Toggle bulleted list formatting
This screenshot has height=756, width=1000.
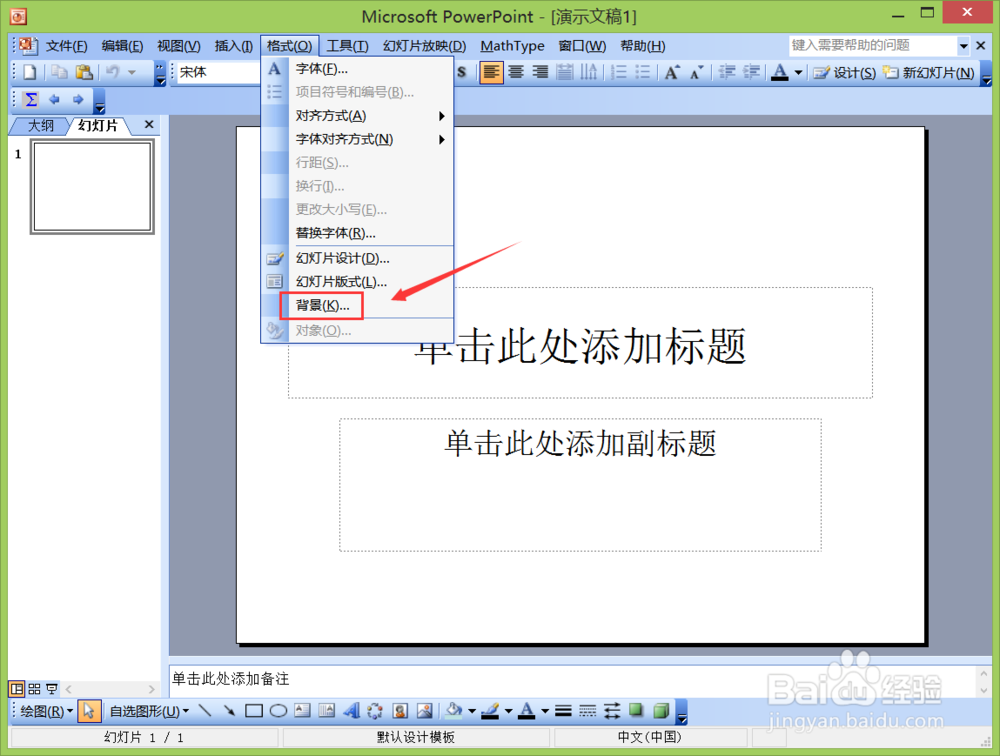pyautogui.click(x=643, y=72)
